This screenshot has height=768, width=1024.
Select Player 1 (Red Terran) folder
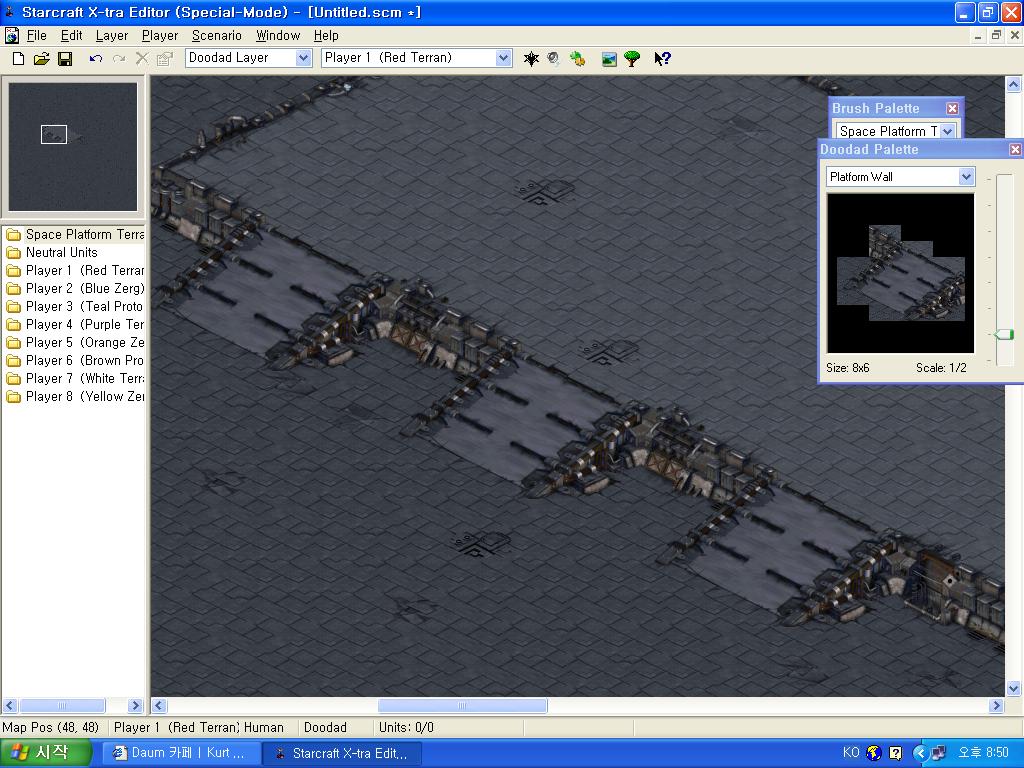tap(74, 270)
